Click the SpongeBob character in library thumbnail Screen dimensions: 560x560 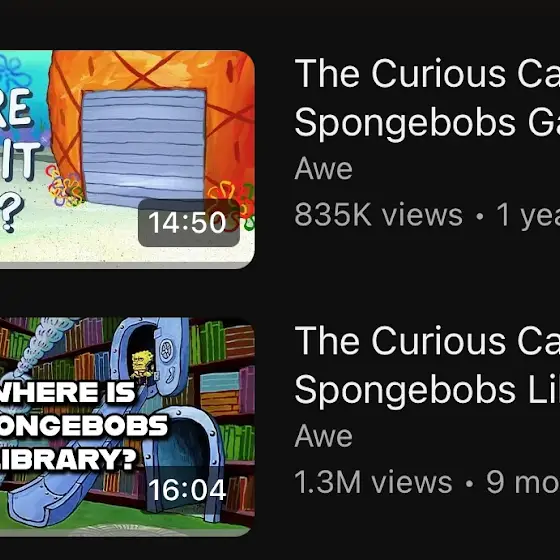point(142,366)
